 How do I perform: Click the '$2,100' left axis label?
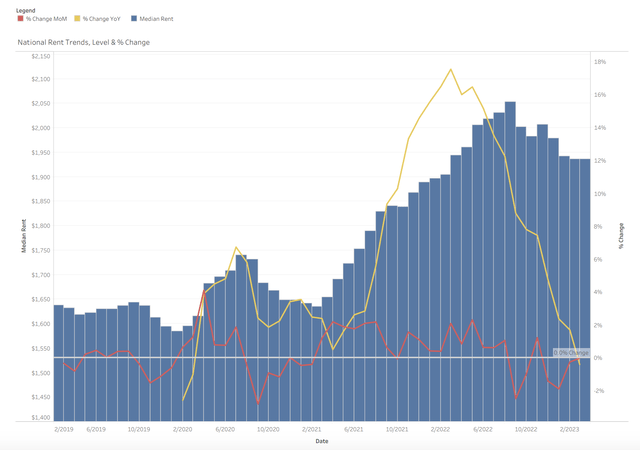41,79
